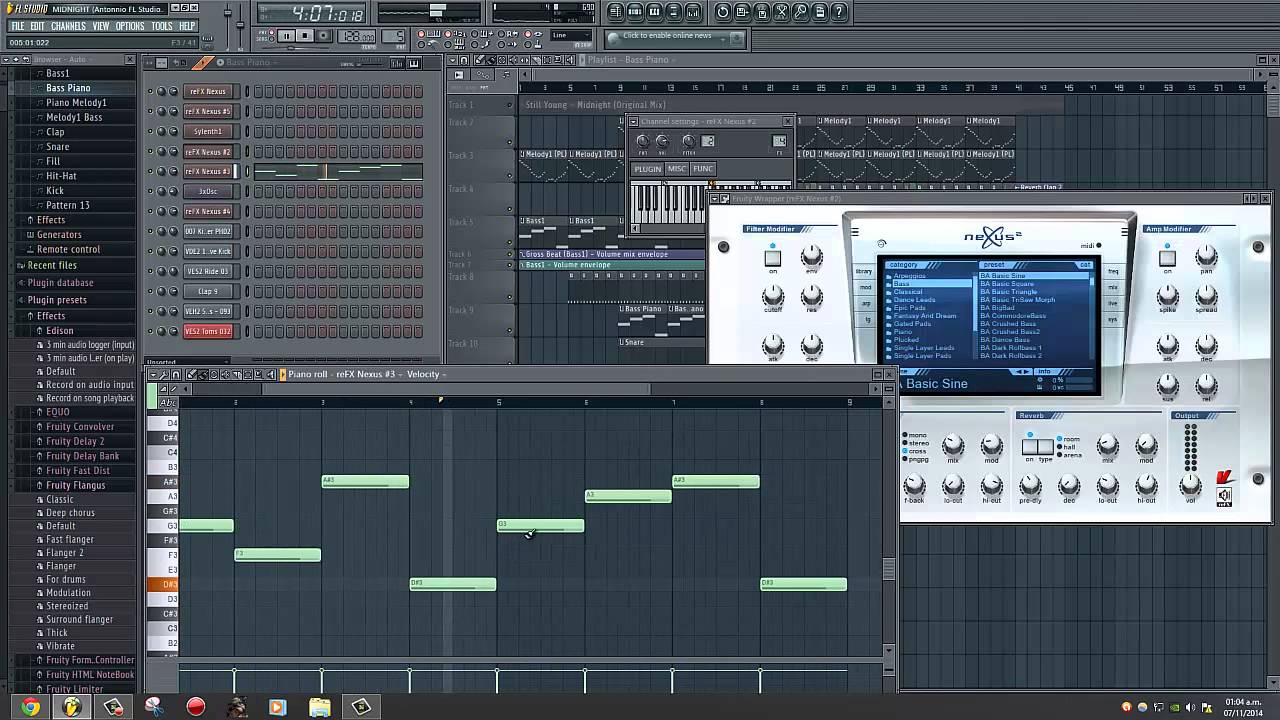Select Classical category in Nexus

(908, 292)
